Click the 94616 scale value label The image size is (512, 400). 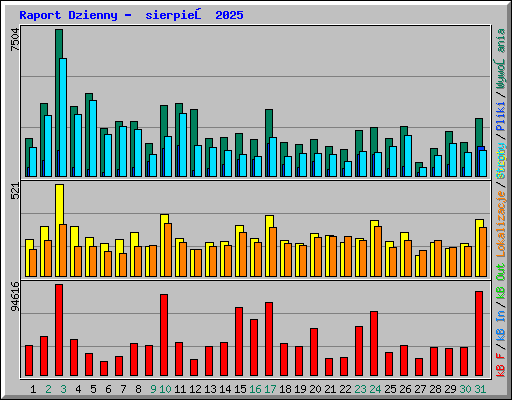click(15, 297)
